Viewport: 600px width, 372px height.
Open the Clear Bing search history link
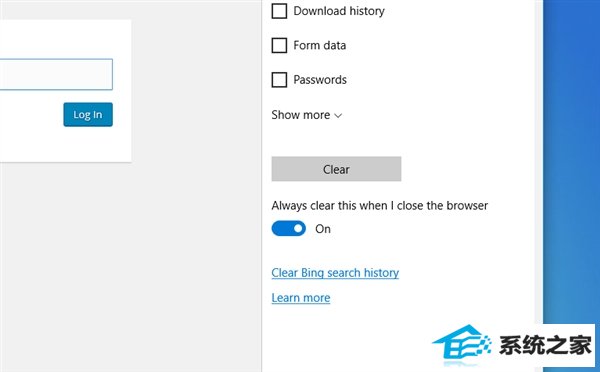tap(335, 272)
